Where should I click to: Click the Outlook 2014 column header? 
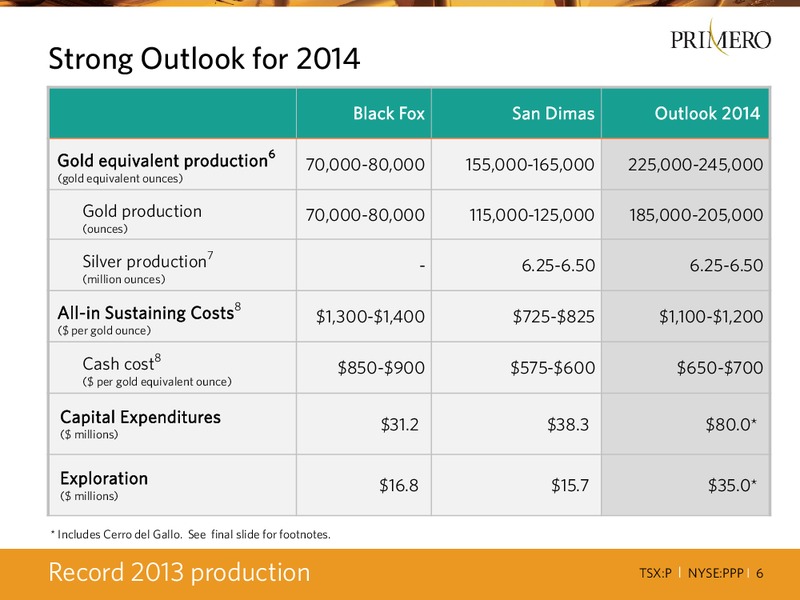pos(707,113)
